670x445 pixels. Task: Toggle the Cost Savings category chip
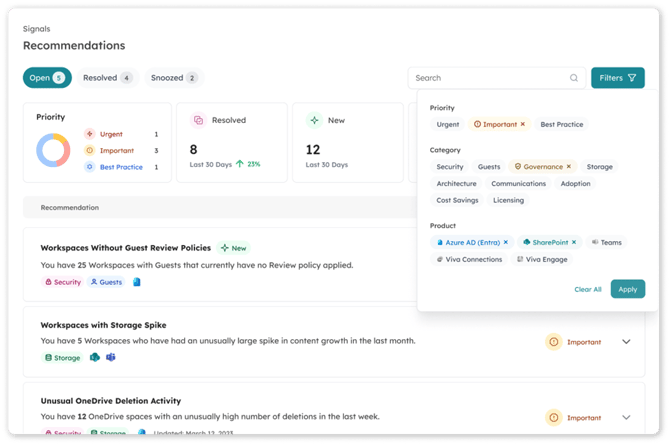pyautogui.click(x=458, y=200)
